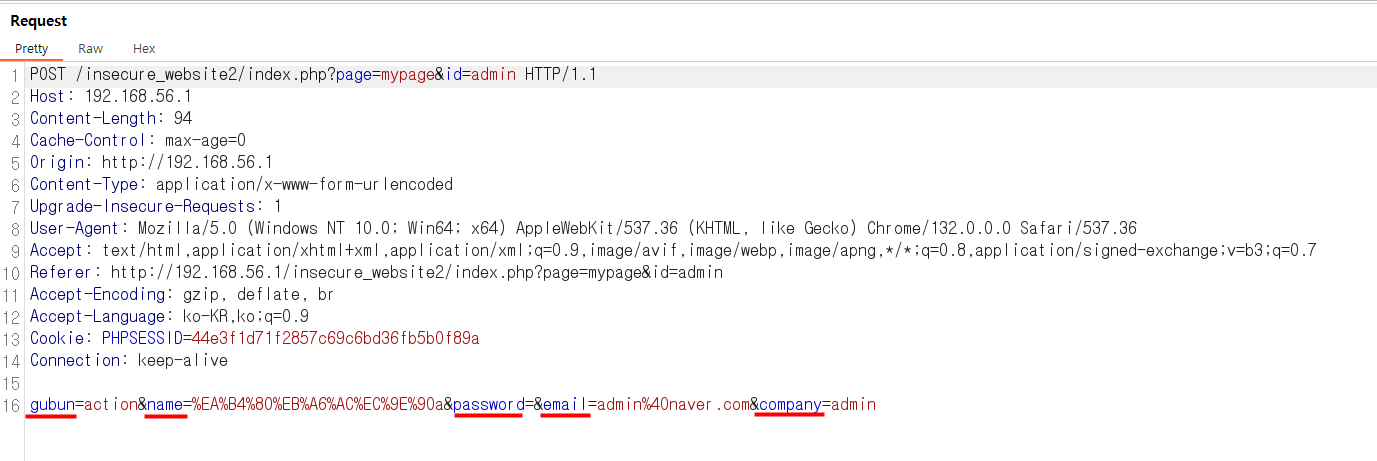Click the company parameter in body
Screen dimensions: 1377x461
[790, 405]
